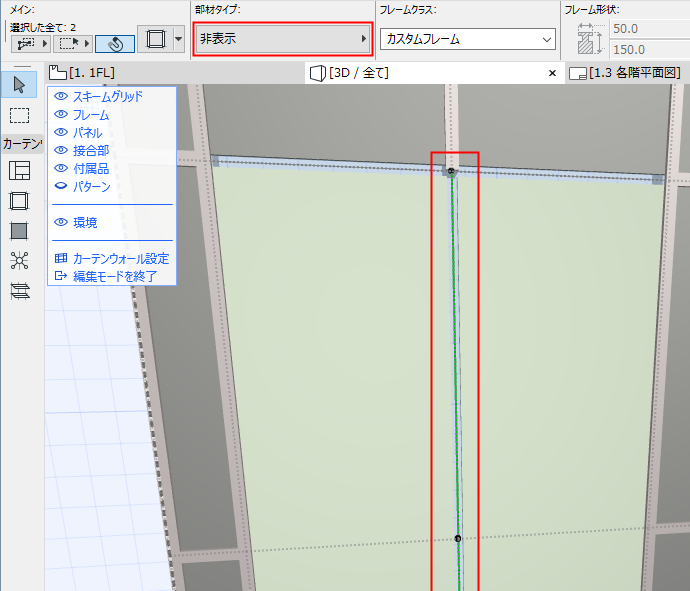Toggle スキームグリッド visibility eye
Screen dimensions: 690x591
61,96
